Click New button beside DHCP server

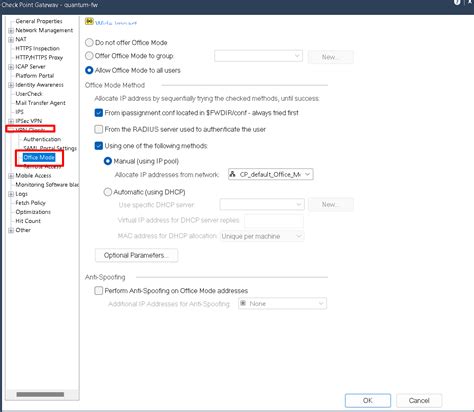click(x=331, y=204)
